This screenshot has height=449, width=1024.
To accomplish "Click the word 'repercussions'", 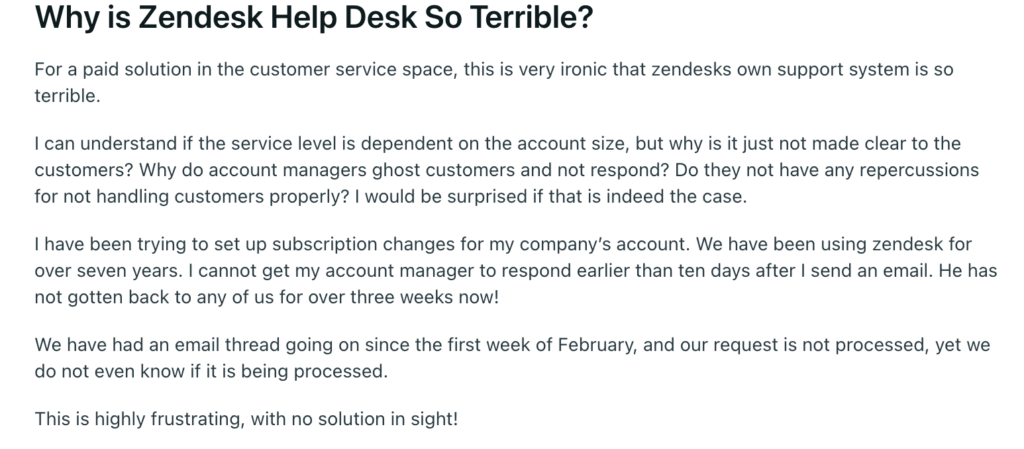I will click(x=919, y=170).
